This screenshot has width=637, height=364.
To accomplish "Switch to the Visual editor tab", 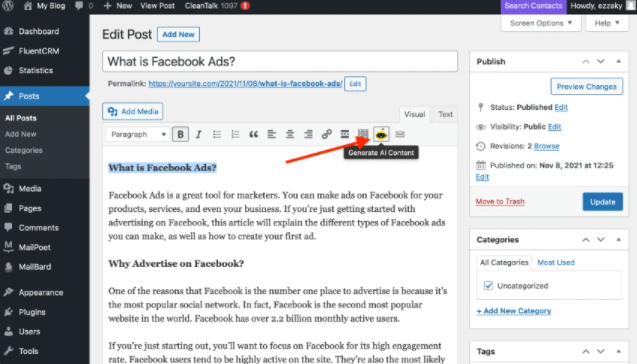I will click(414, 114).
